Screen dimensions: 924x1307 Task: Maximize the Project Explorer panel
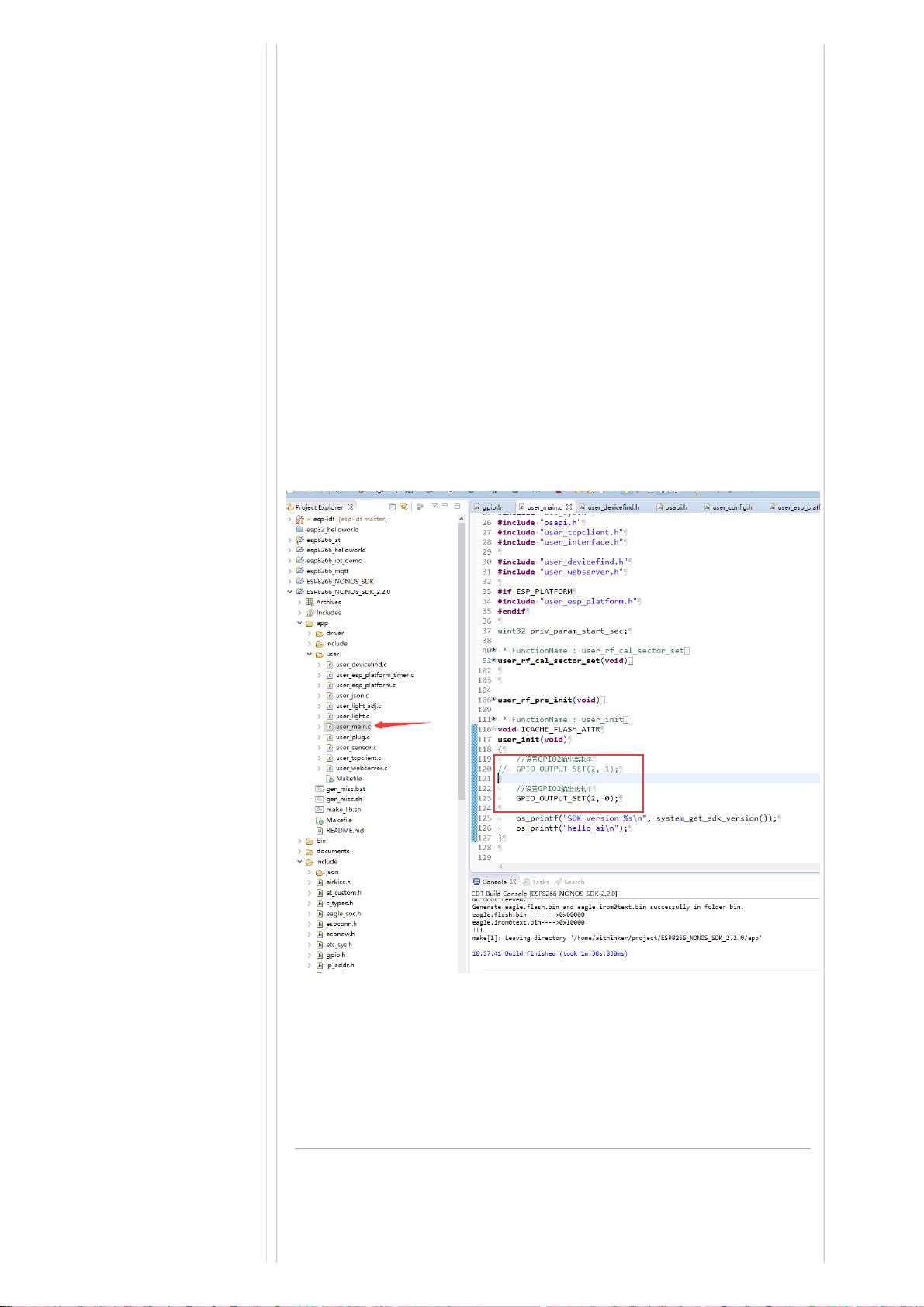pos(457,507)
